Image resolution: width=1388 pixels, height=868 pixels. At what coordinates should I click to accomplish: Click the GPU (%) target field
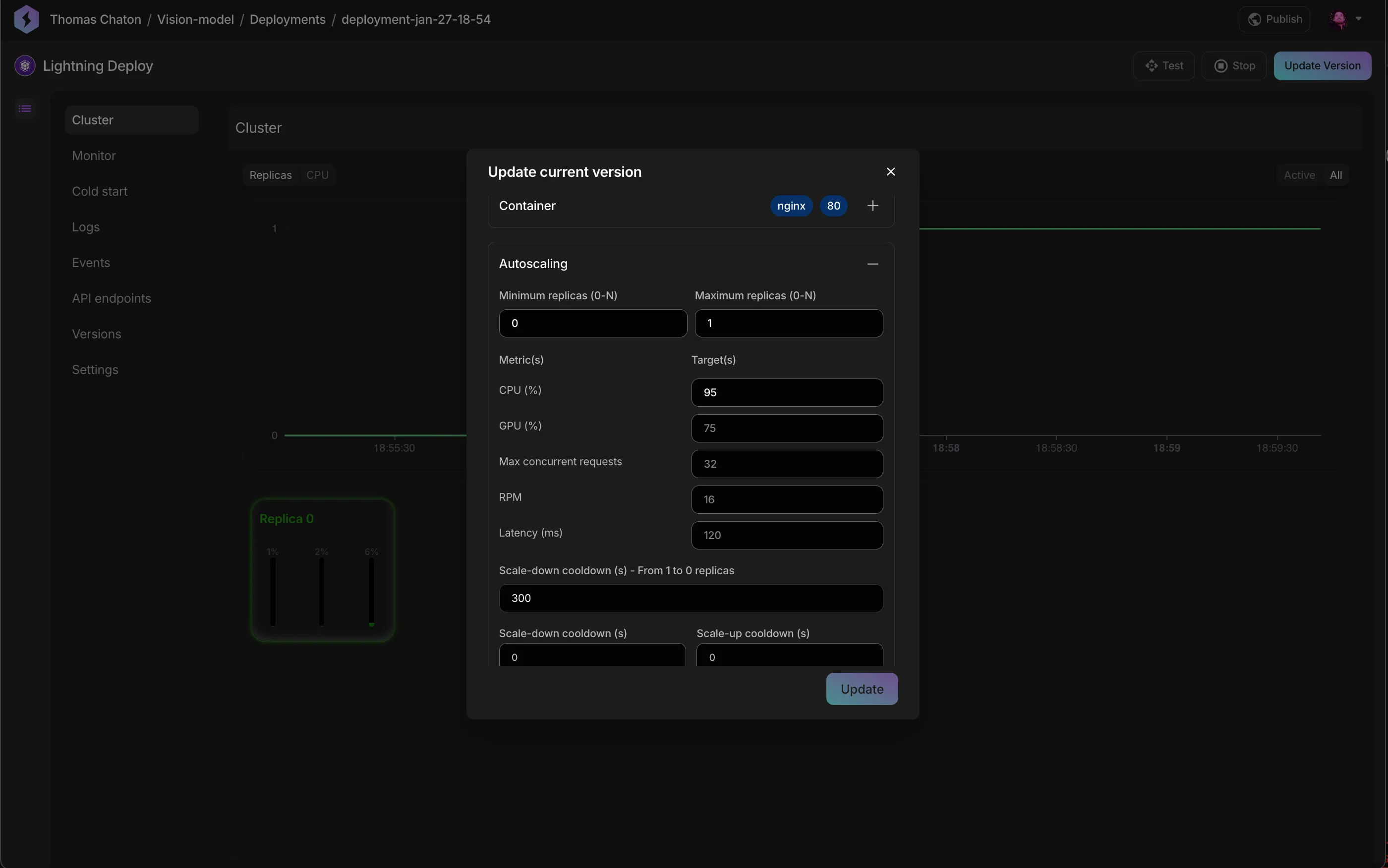point(787,428)
